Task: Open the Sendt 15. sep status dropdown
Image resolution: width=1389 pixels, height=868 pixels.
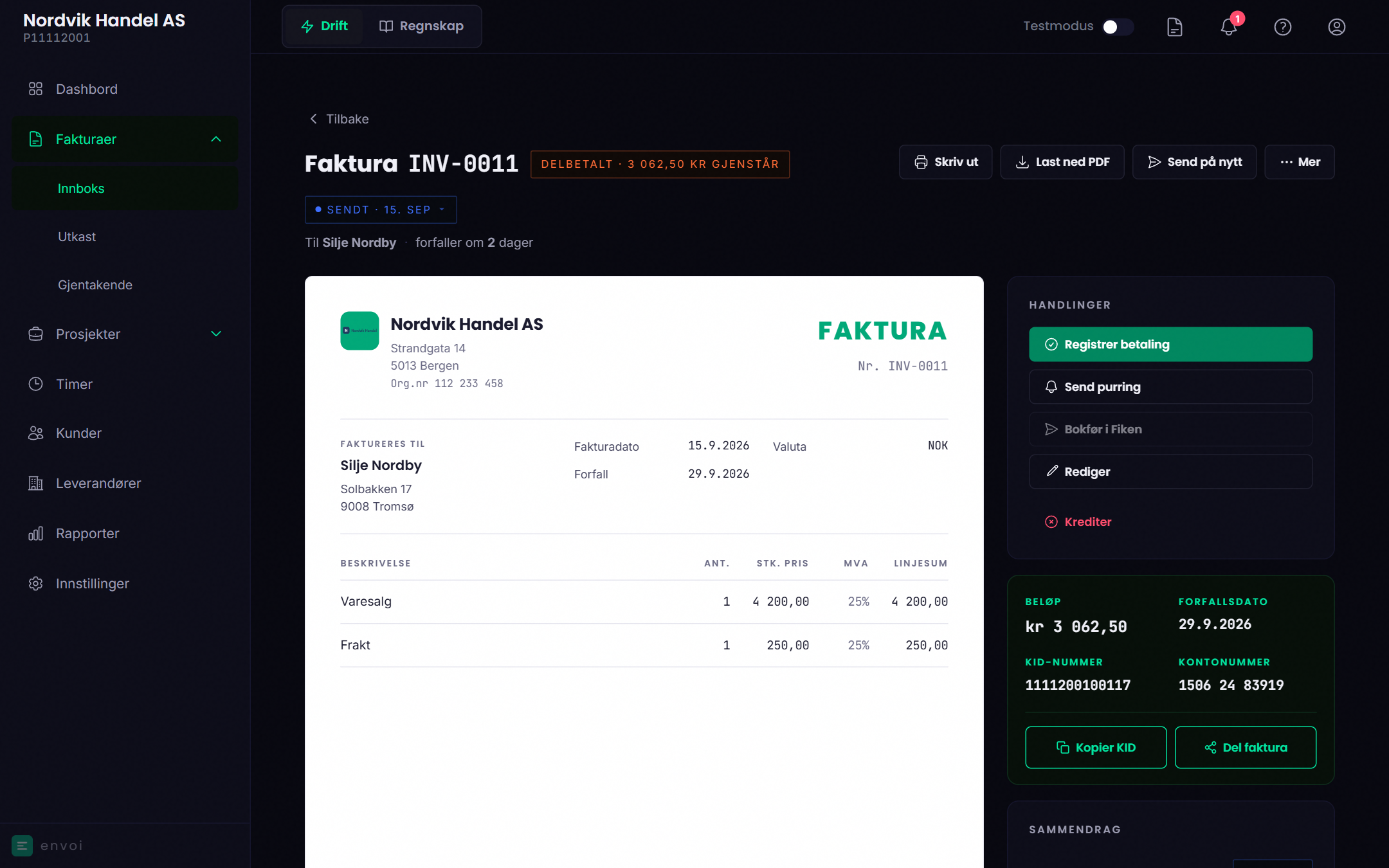Action: pyautogui.click(x=381, y=210)
